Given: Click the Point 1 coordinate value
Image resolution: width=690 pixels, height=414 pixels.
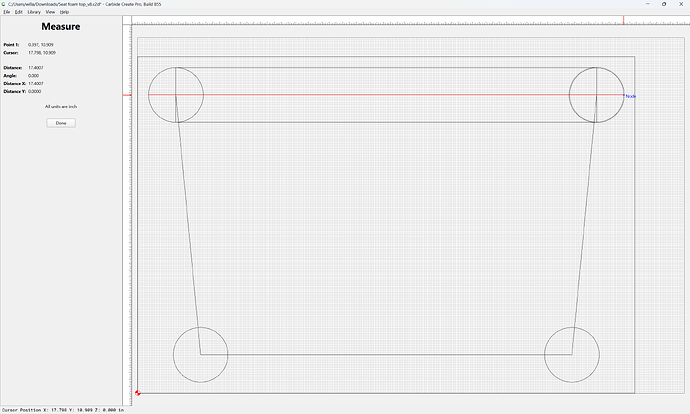Looking at the screenshot, I should tap(41, 45).
